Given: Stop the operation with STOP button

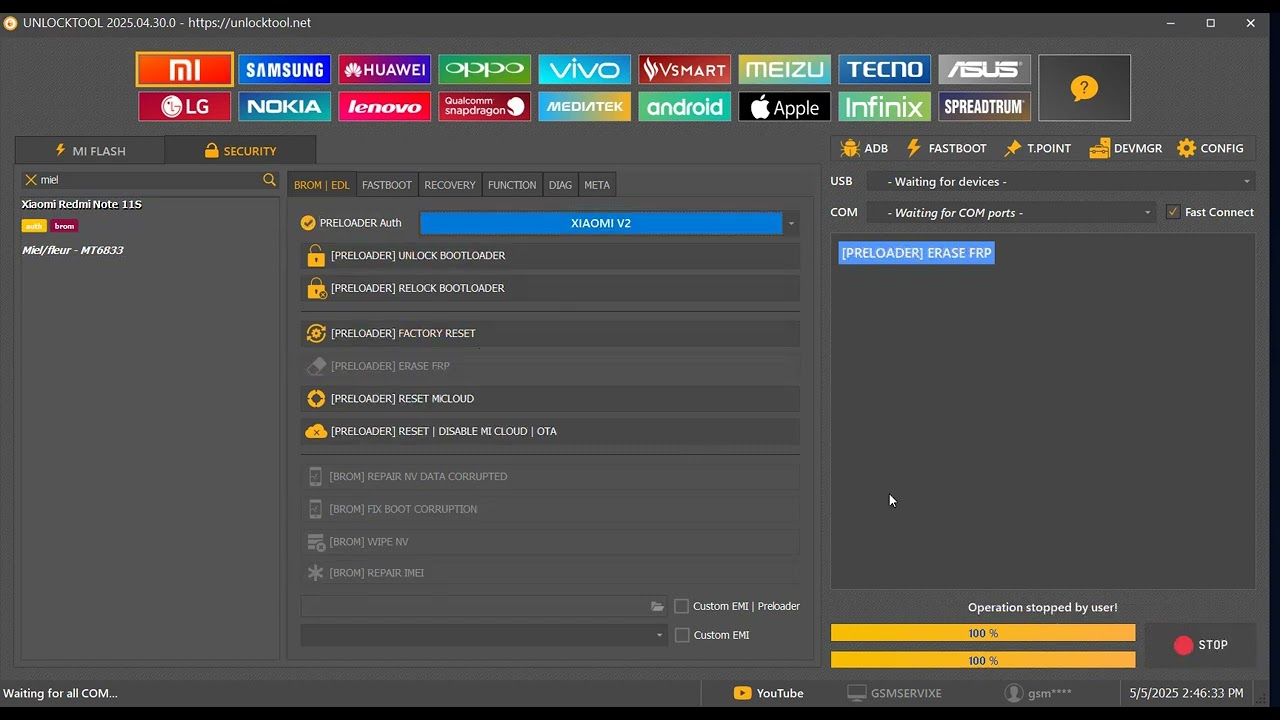Looking at the screenshot, I should (1200, 645).
